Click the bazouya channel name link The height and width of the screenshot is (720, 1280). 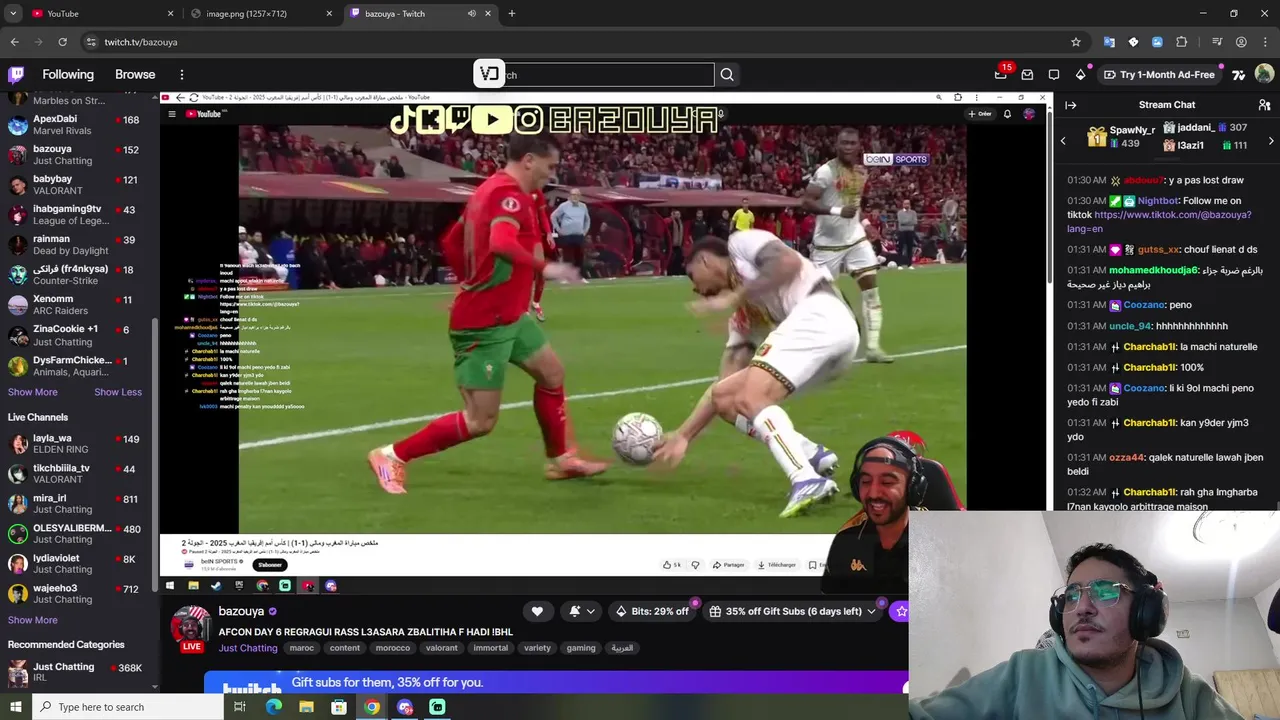pos(241,611)
